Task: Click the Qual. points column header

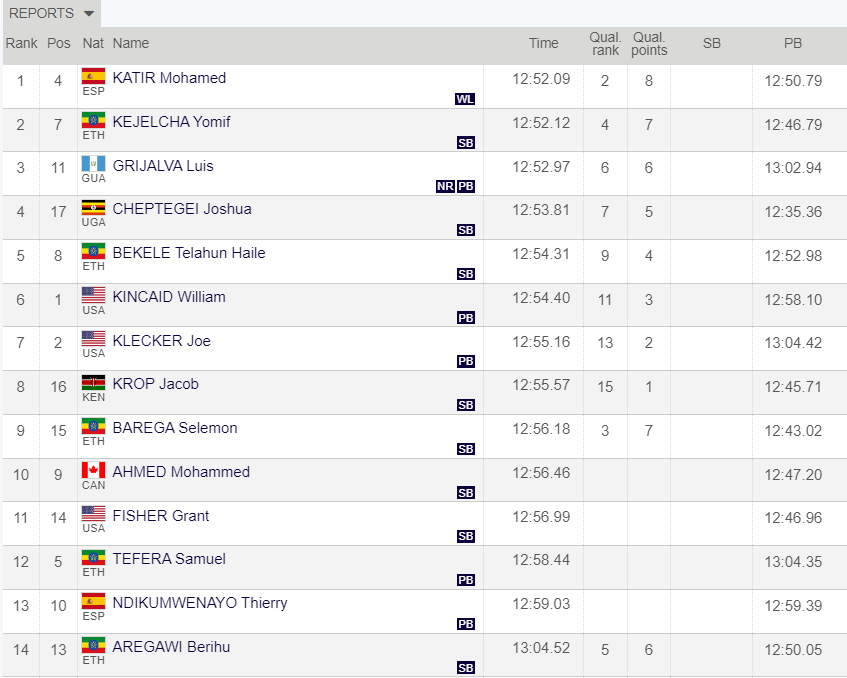Action: point(649,44)
